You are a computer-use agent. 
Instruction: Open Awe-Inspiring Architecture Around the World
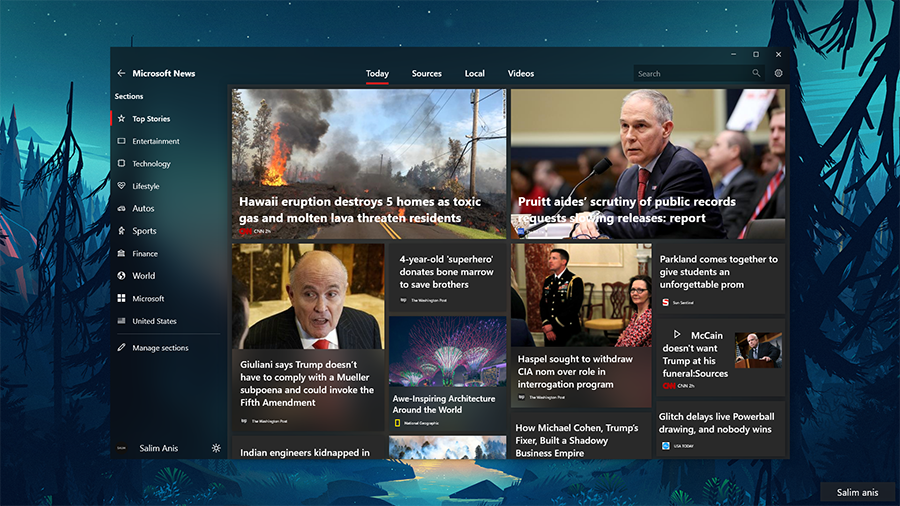[444, 404]
